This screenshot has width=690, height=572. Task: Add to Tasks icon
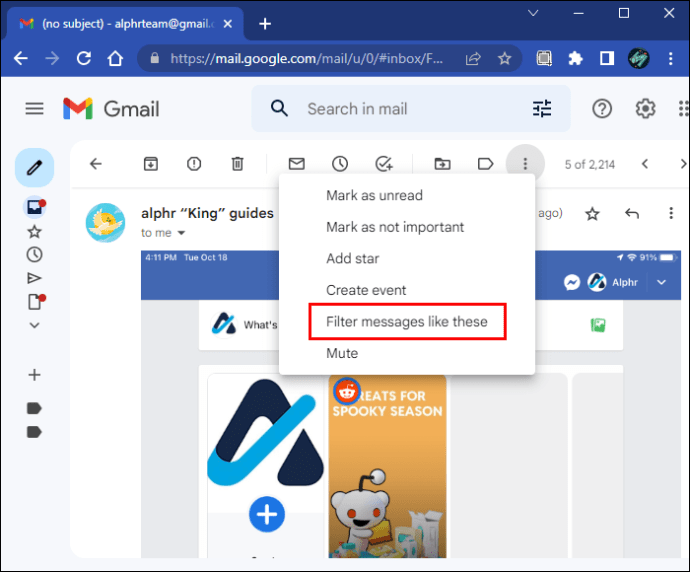point(384,164)
